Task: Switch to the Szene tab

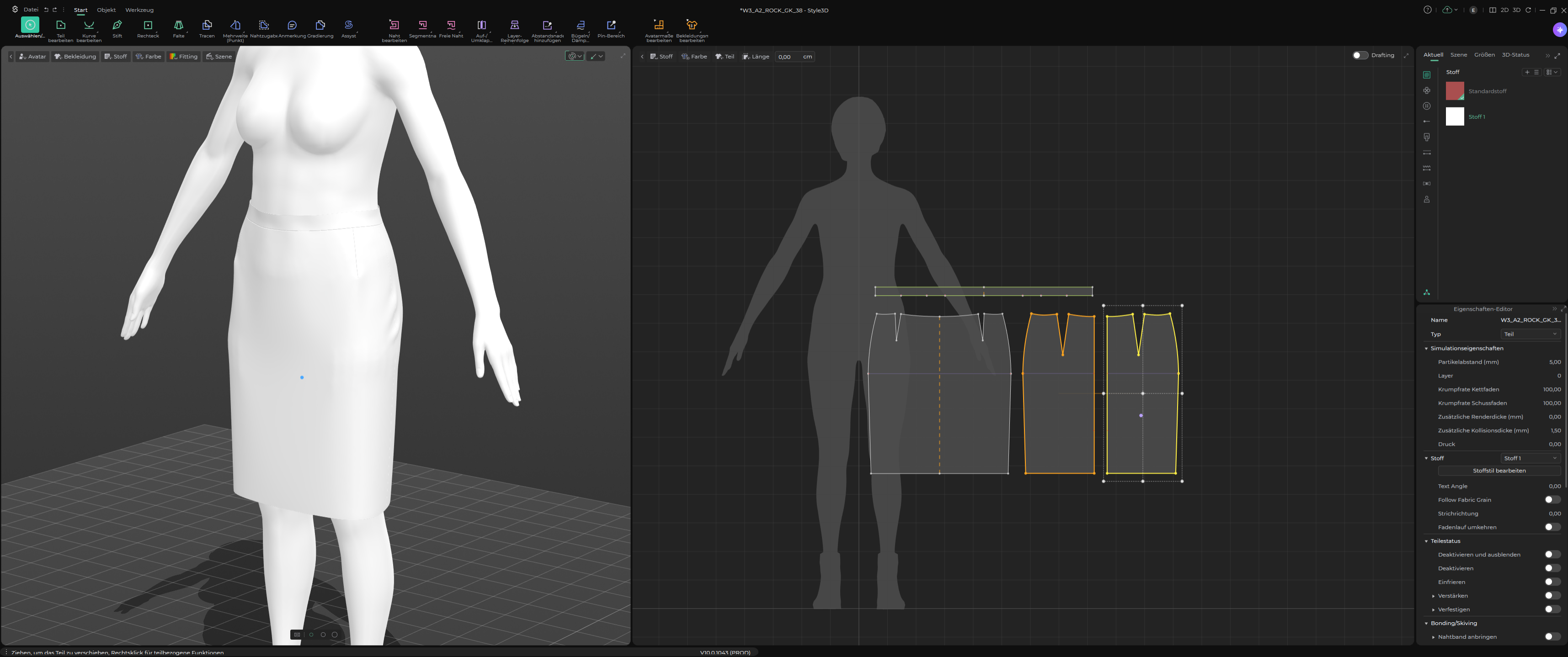Action: coord(1458,55)
